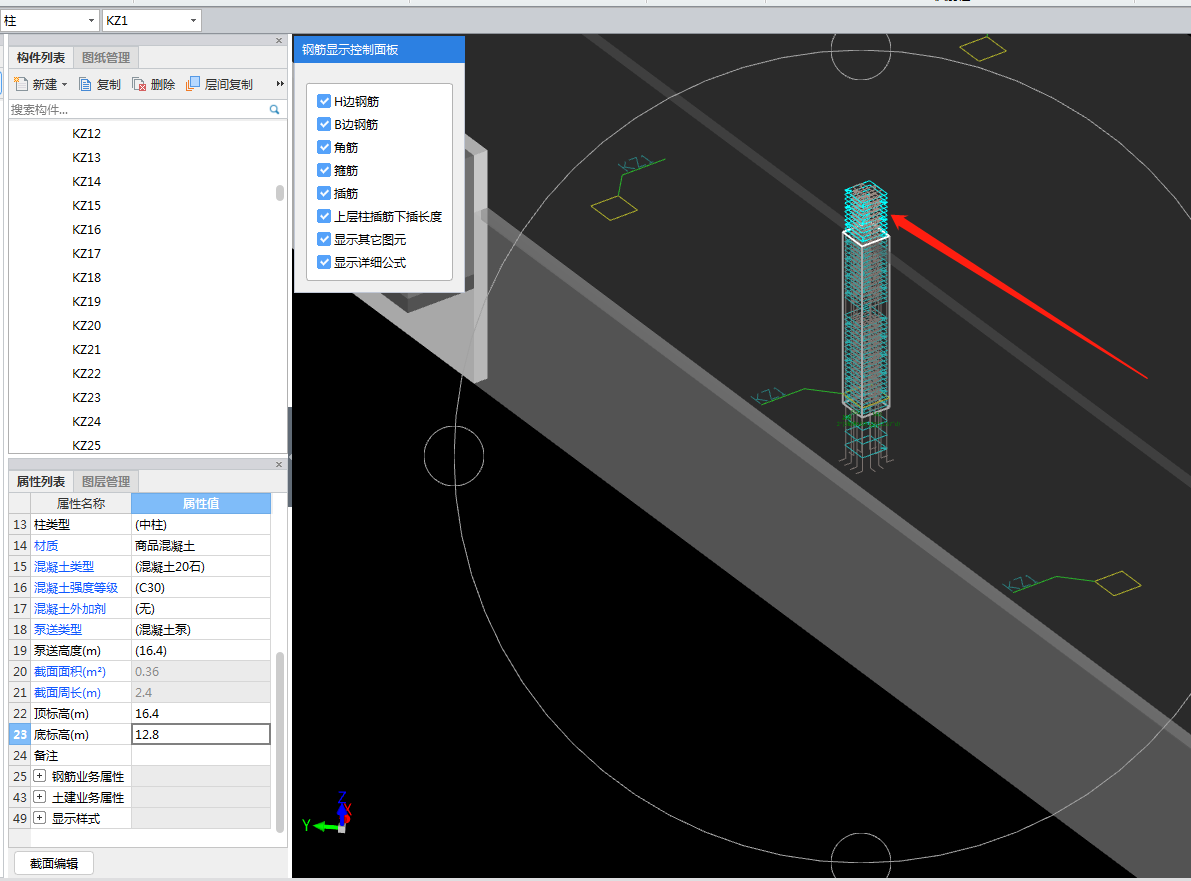Close the component list panel with X
Image resolution: width=1191 pixels, height=881 pixels.
click(x=279, y=41)
